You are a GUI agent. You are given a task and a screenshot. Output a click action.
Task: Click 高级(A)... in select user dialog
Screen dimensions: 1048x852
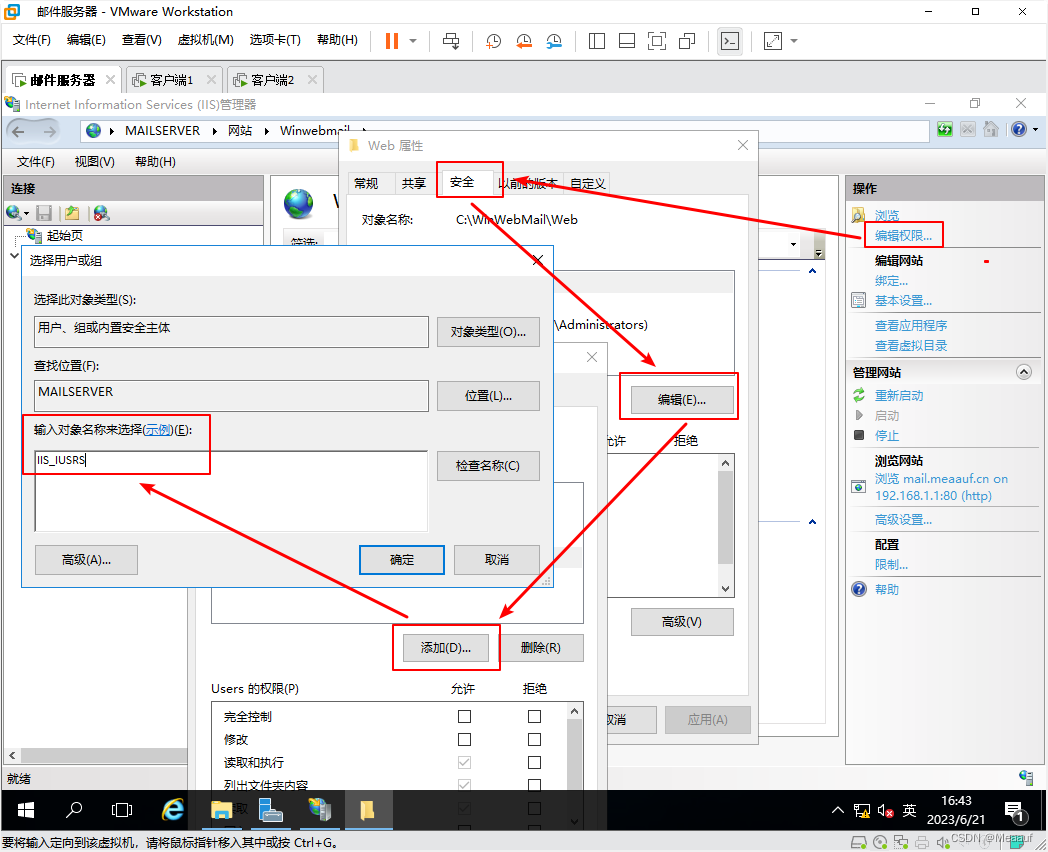pos(86,560)
